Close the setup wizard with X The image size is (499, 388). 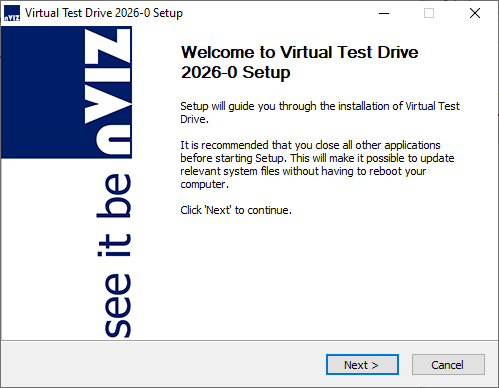[475, 13]
